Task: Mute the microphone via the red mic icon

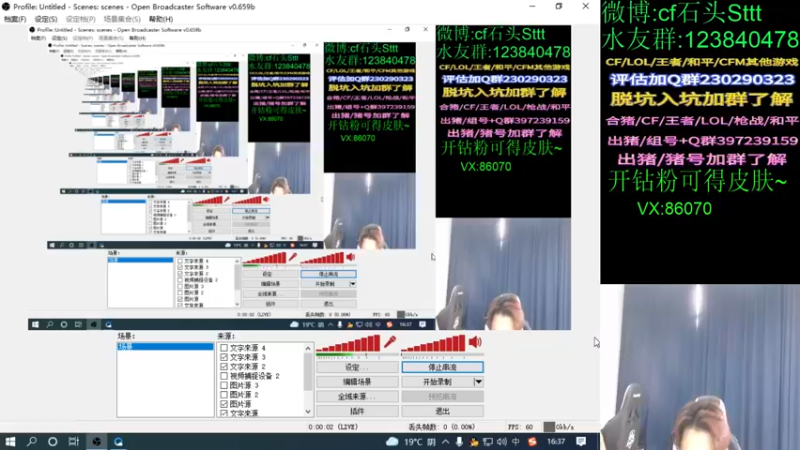Action: pos(390,342)
